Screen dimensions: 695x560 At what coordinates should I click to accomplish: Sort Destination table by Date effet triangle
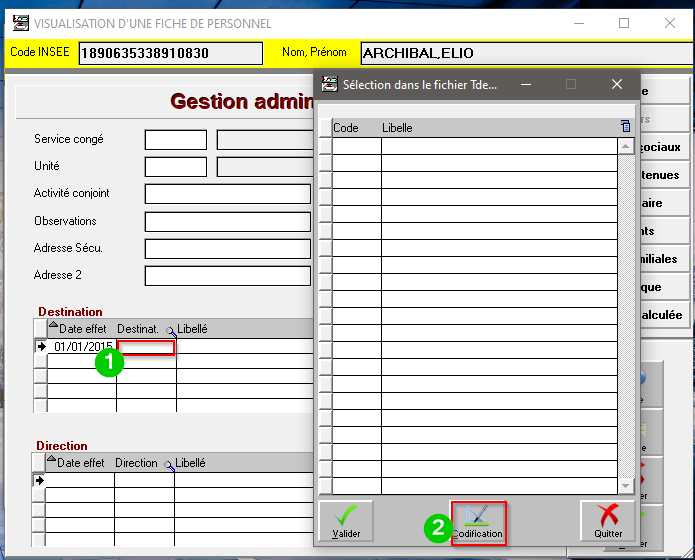[x=53, y=328]
